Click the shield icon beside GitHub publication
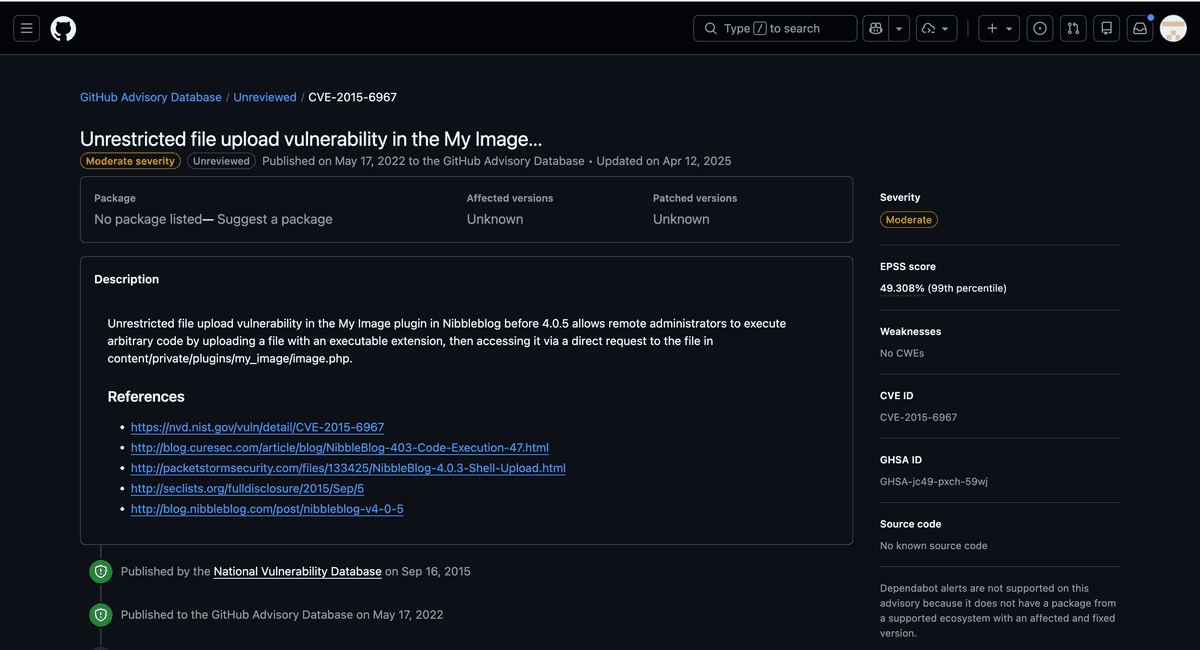The image size is (1200, 650). 99,614
